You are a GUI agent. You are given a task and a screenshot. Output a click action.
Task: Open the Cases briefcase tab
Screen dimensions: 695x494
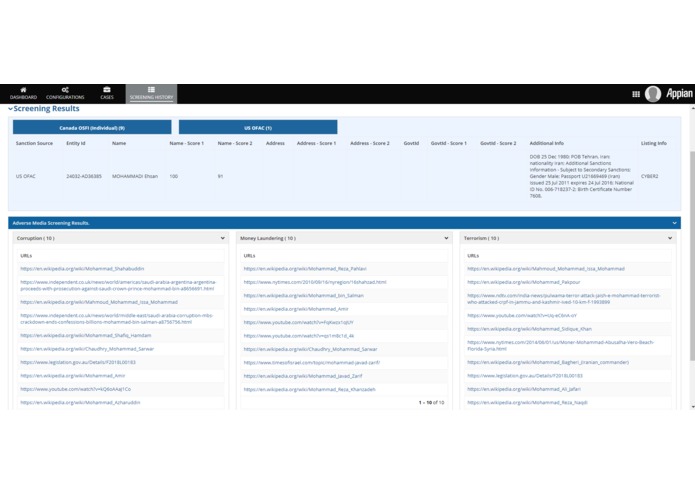click(107, 93)
